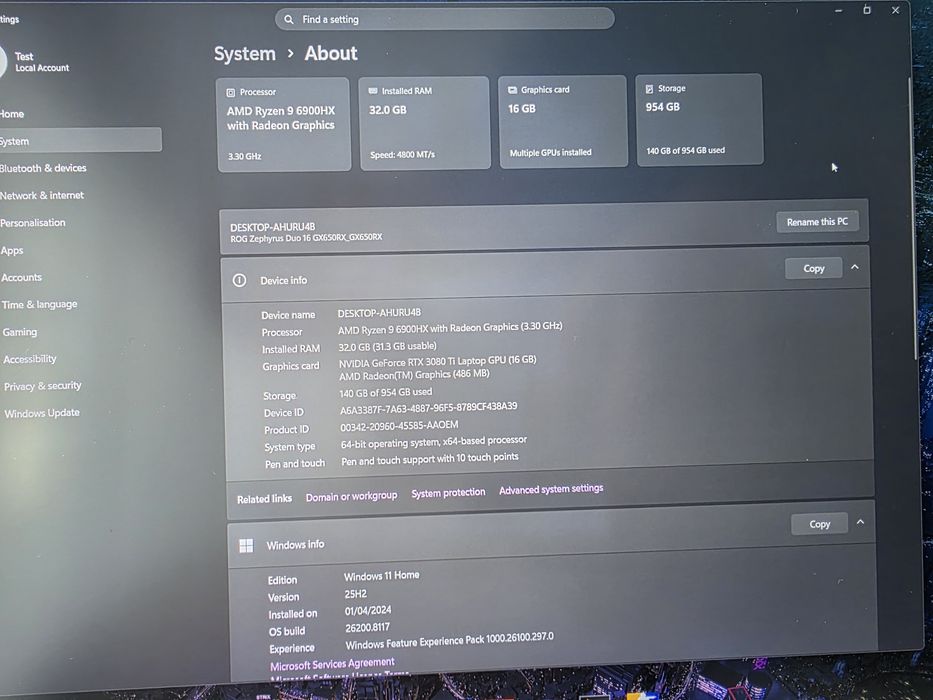
Task: Open Bluetooth & devices settings
Action: pos(43,168)
